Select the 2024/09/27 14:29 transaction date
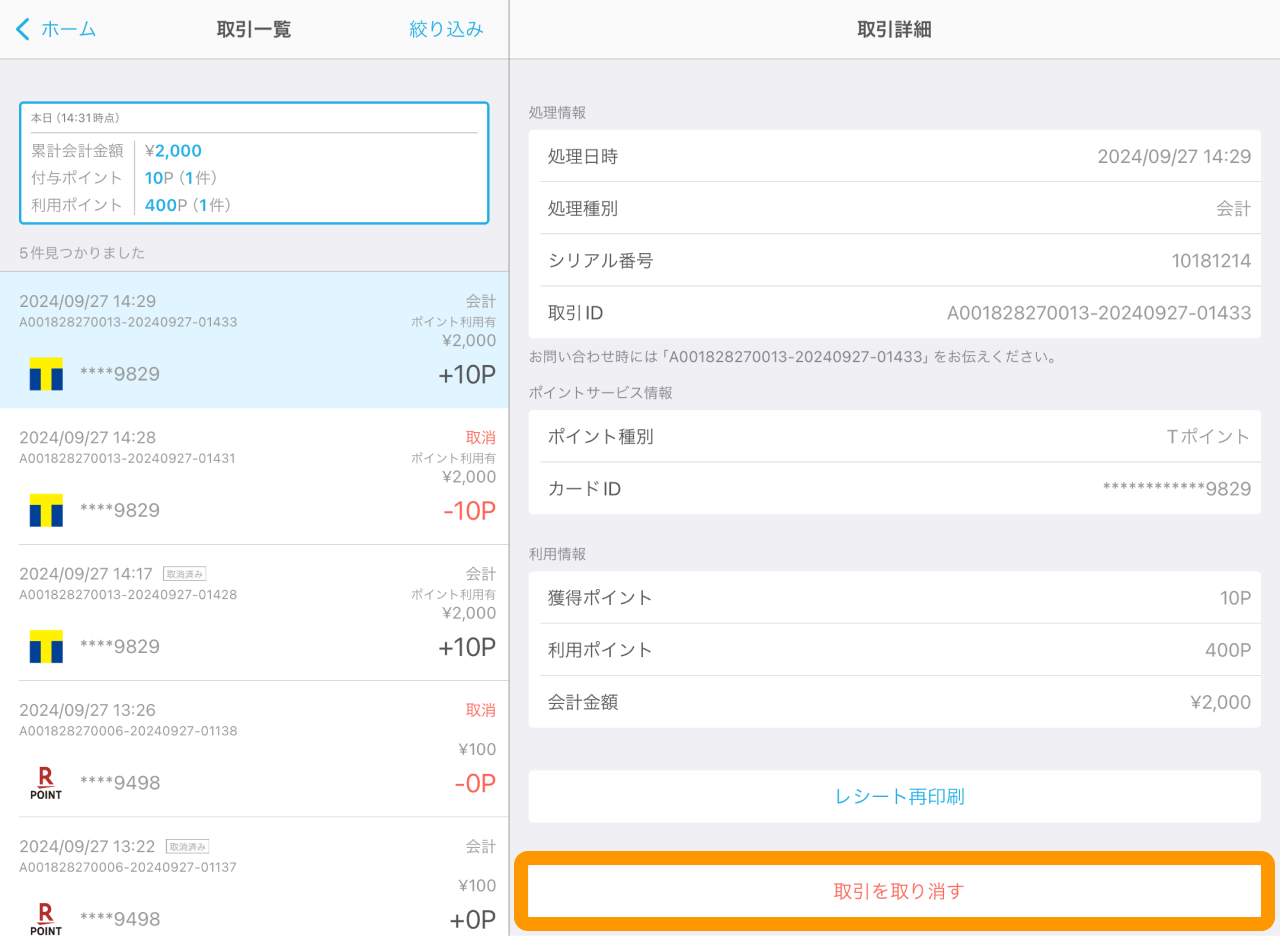Image resolution: width=1280 pixels, height=936 pixels. [x=88, y=301]
